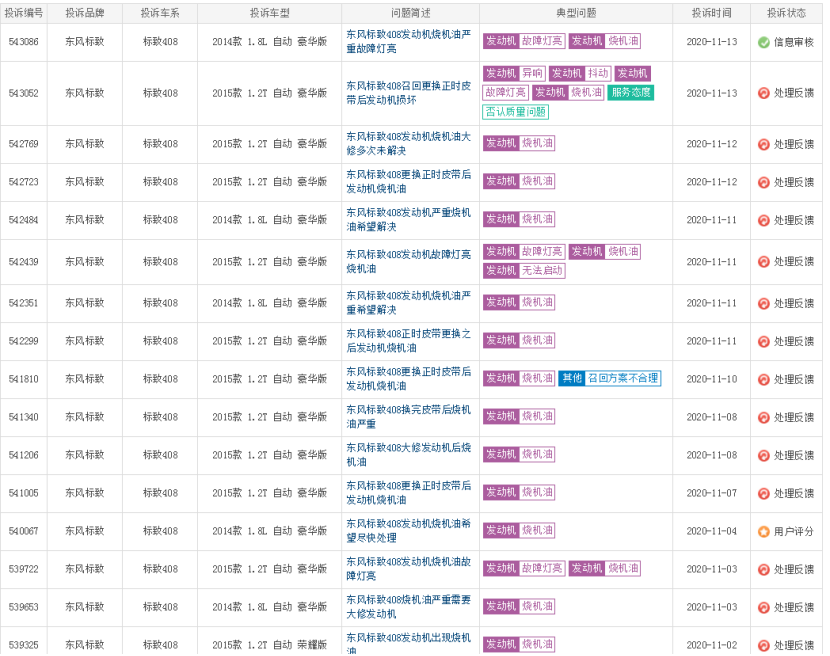
Task: Click red status icon in row 542484
Action: click(763, 220)
